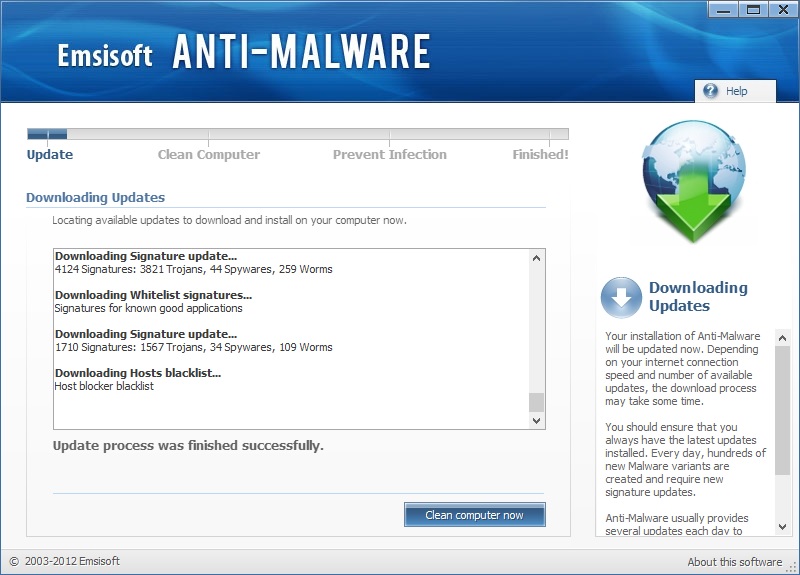Minimize the Anti-Malware window
The width and height of the screenshot is (800, 575).
pos(723,10)
